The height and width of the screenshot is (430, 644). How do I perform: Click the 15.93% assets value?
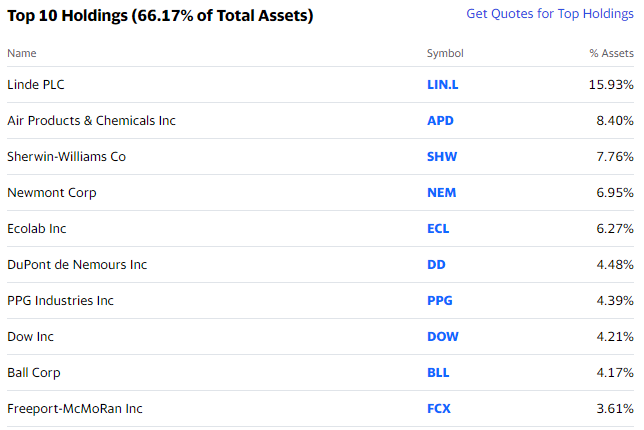[611, 85]
